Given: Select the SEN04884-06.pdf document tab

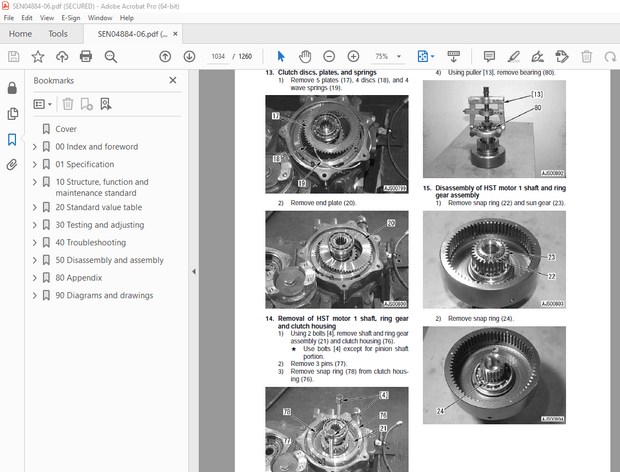Looking at the screenshot, I should point(132,34).
